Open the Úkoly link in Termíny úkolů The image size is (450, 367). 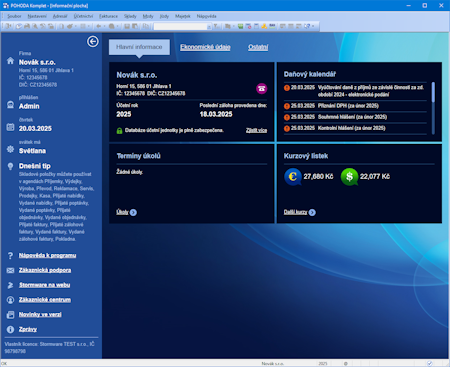pos(122,212)
